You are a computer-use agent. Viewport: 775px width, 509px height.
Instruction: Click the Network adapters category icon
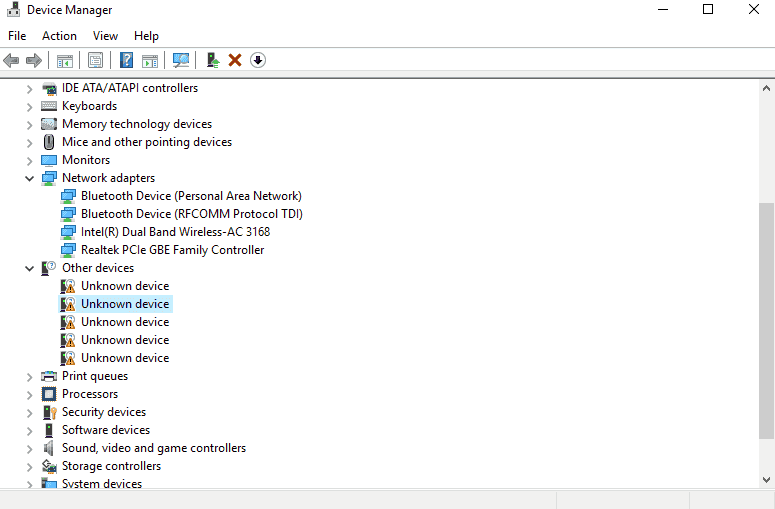click(x=49, y=178)
